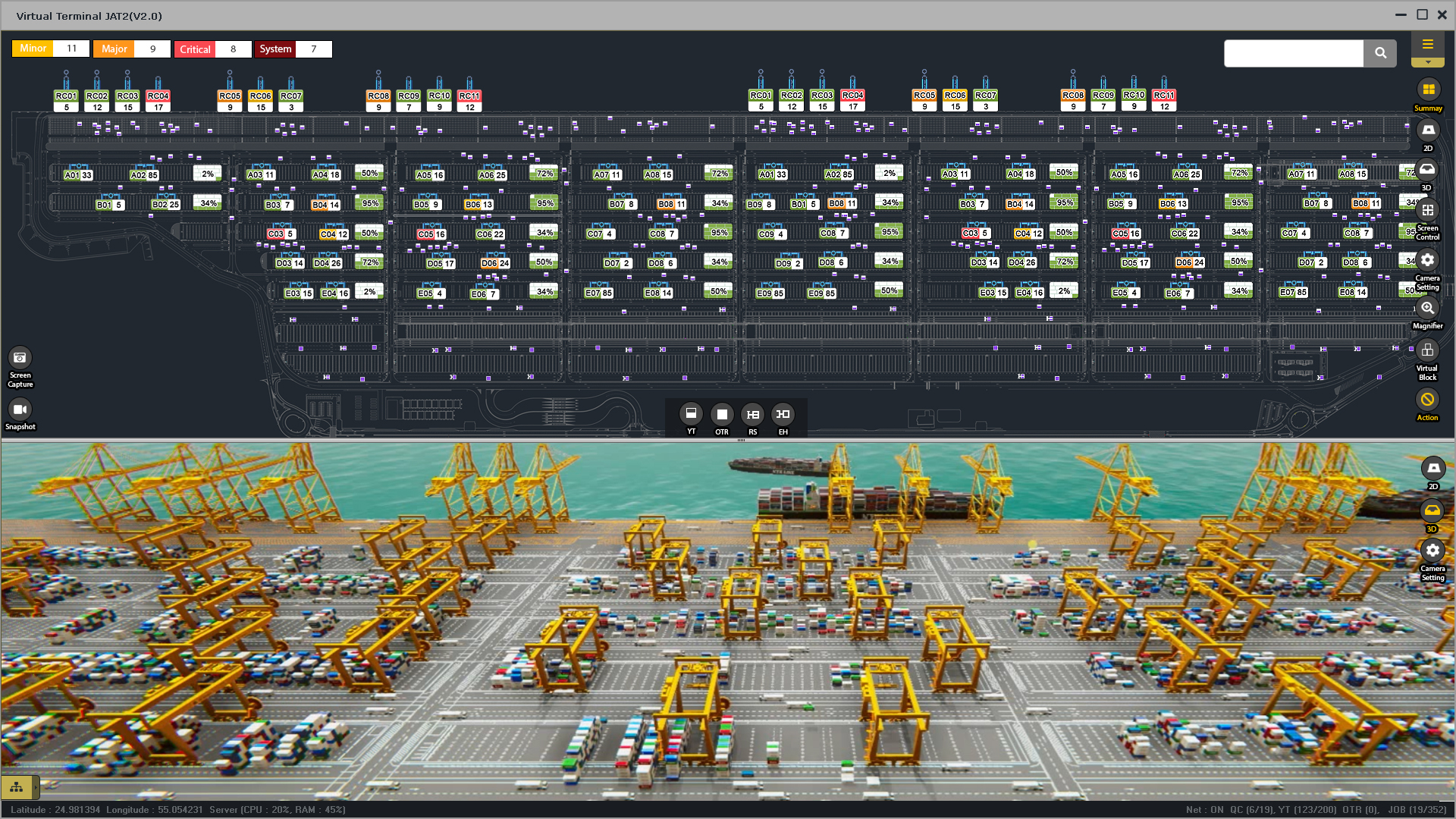Switch the lower view to 3D
This screenshot has height=819, width=1456.
click(1432, 511)
